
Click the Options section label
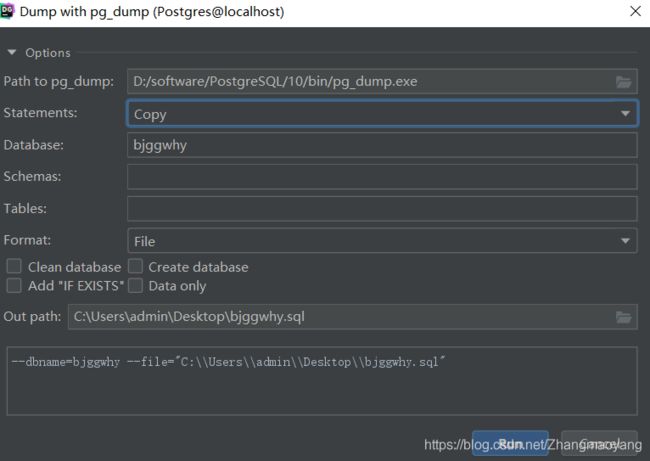[48, 53]
